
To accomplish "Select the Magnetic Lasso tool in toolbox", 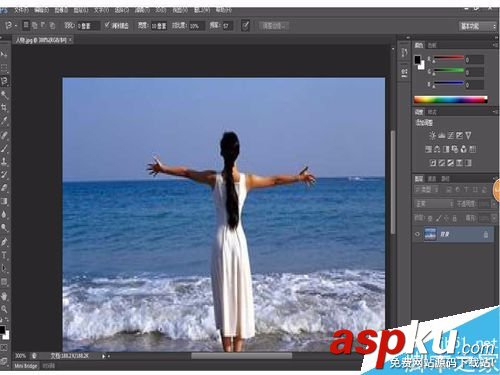I will pos(4,81).
